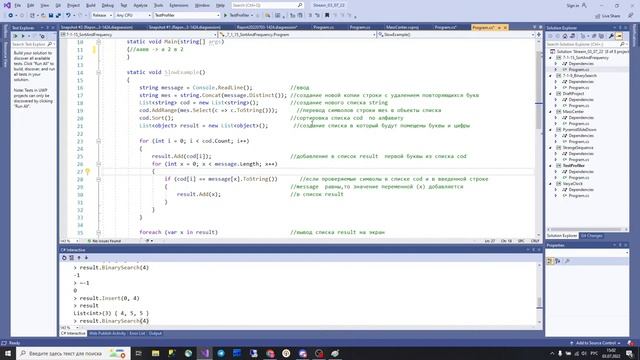640x360 pixels.
Task: Click the Visual Studio logo icon
Action: tap(7, 5)
